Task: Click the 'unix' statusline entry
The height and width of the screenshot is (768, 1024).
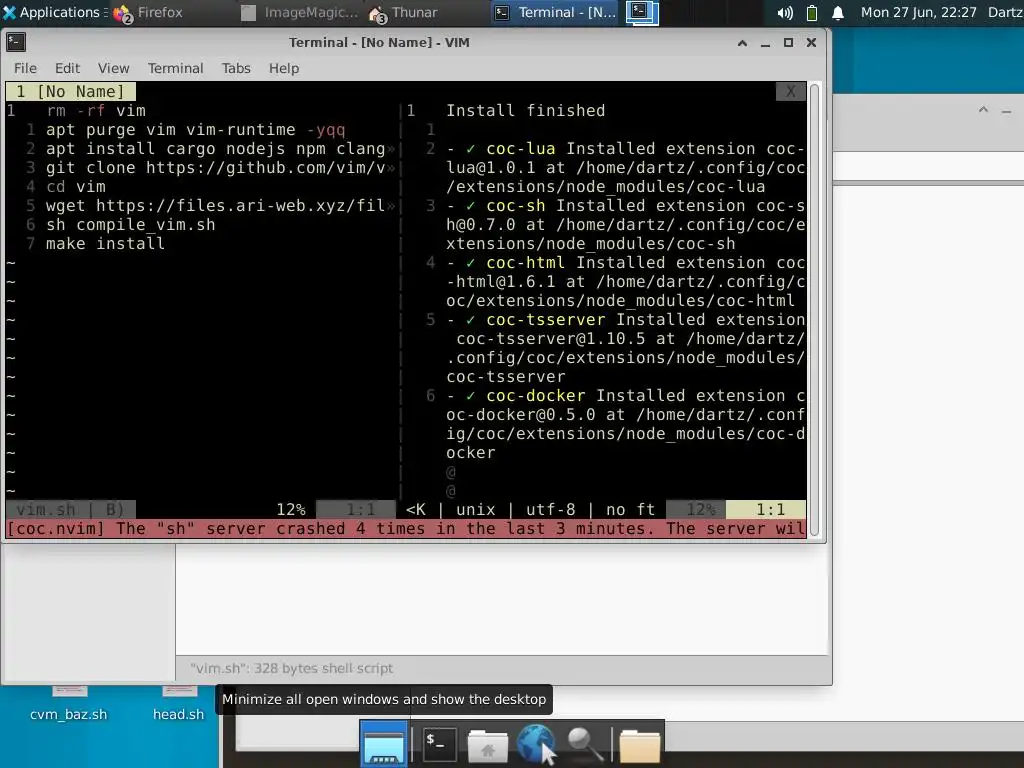Action: pyautogui.click(x=475, y=509)
